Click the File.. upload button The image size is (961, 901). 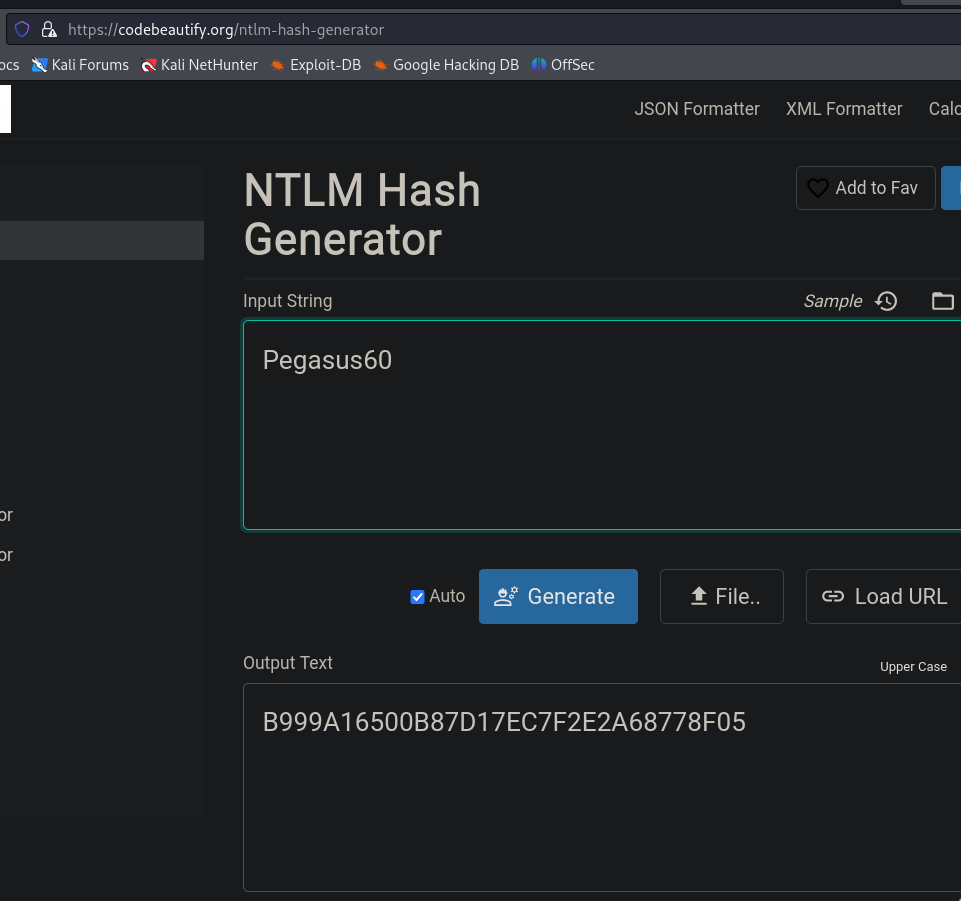[721, 597]
